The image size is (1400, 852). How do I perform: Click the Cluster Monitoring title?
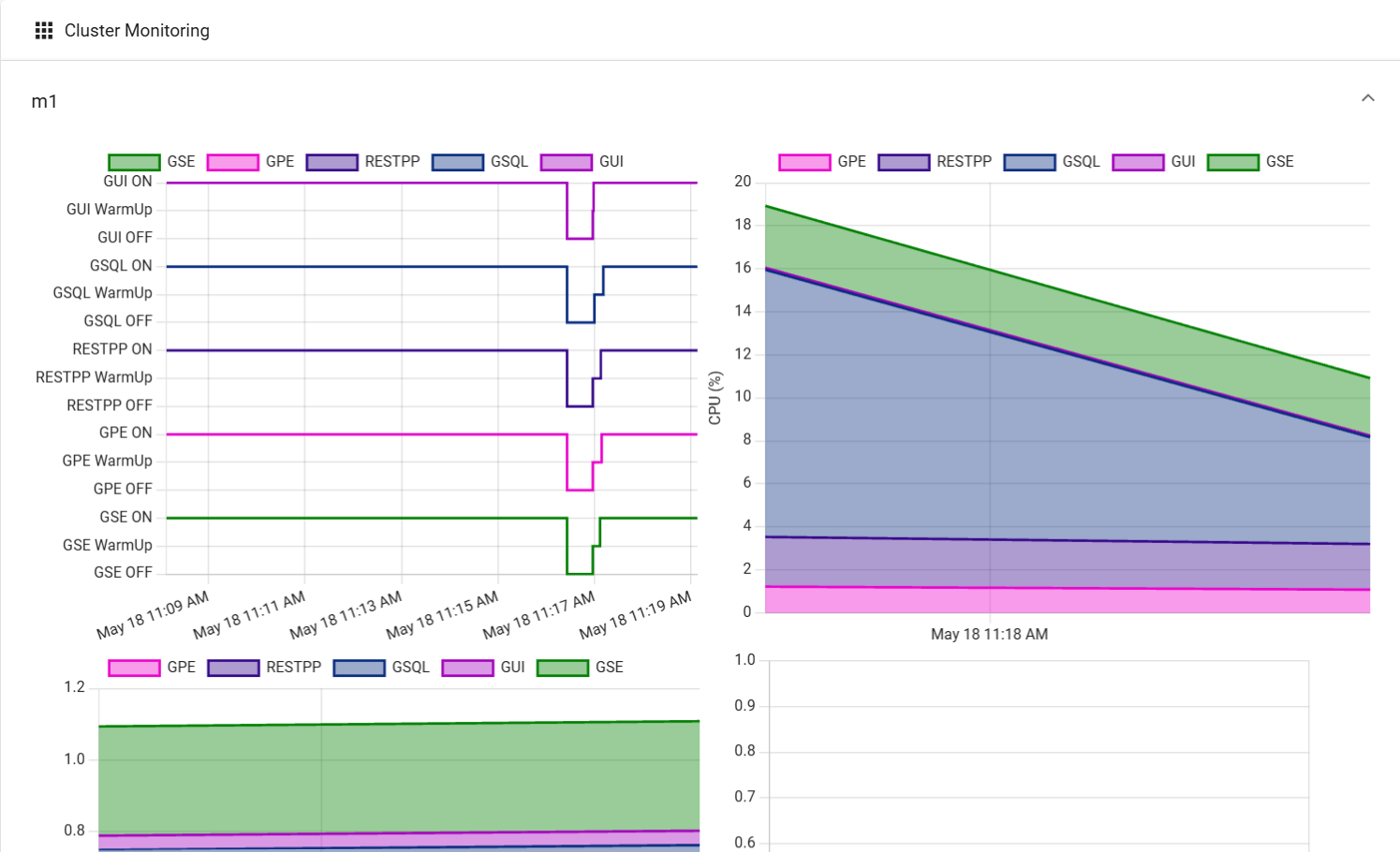[x=137, y=31]
